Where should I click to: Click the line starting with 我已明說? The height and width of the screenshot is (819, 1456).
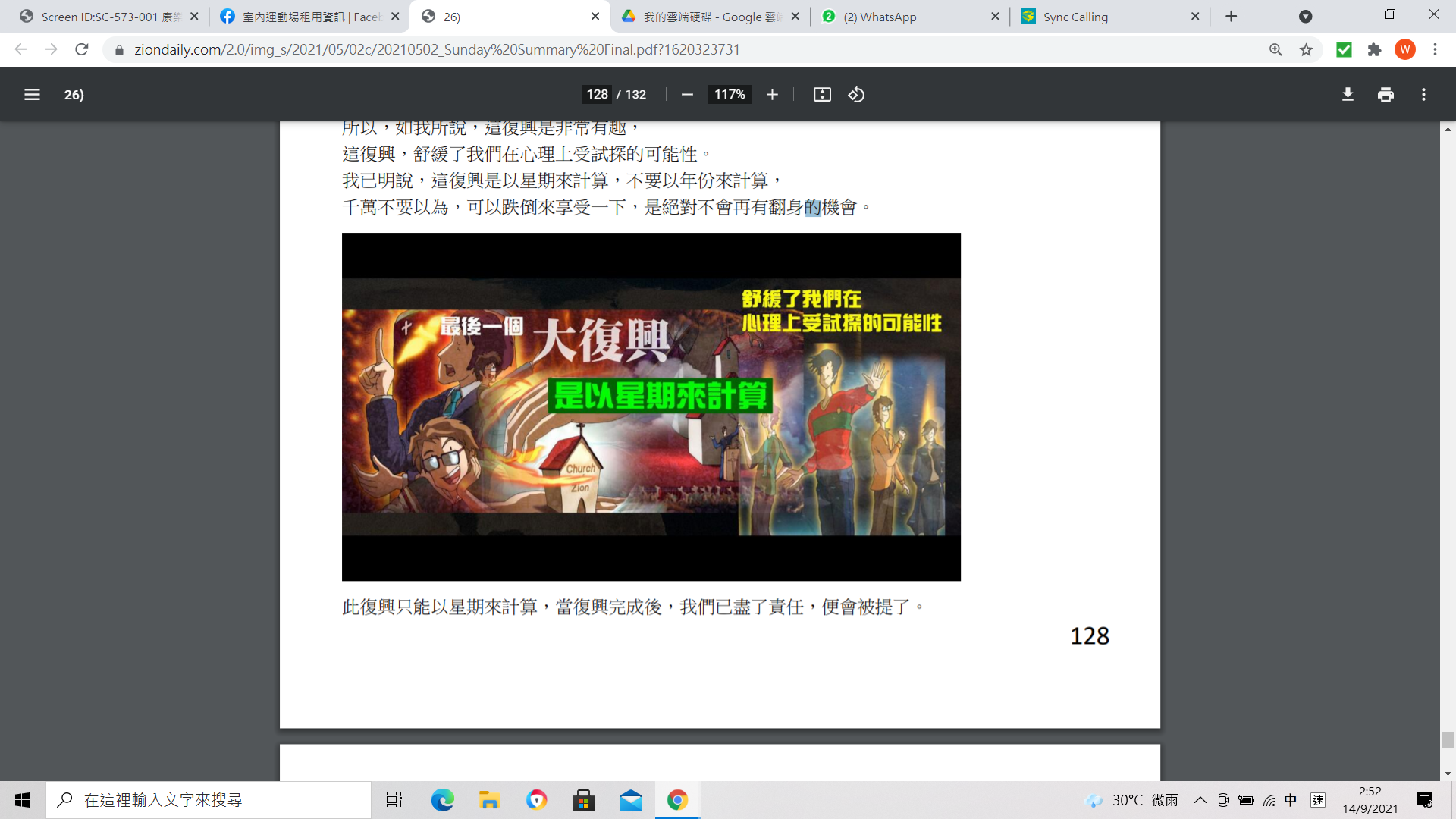pyautogui.click(x=562, y=180)
